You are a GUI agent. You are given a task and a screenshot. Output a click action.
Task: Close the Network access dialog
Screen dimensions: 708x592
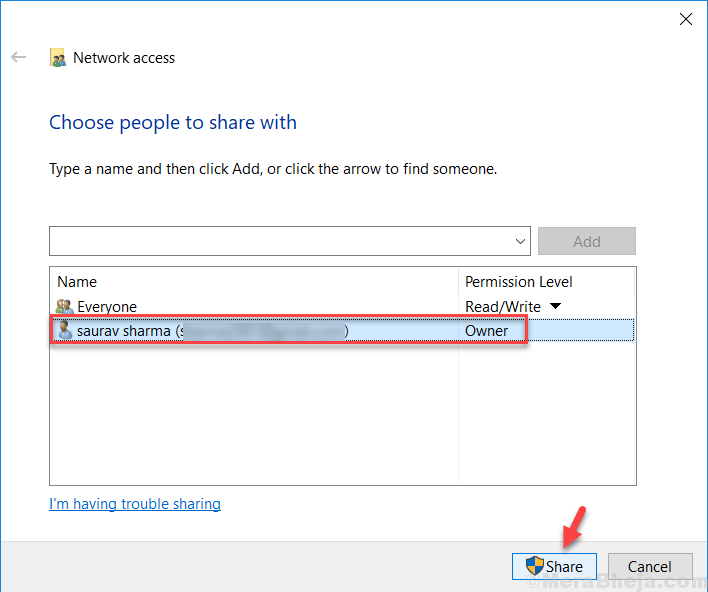(685, 19)
